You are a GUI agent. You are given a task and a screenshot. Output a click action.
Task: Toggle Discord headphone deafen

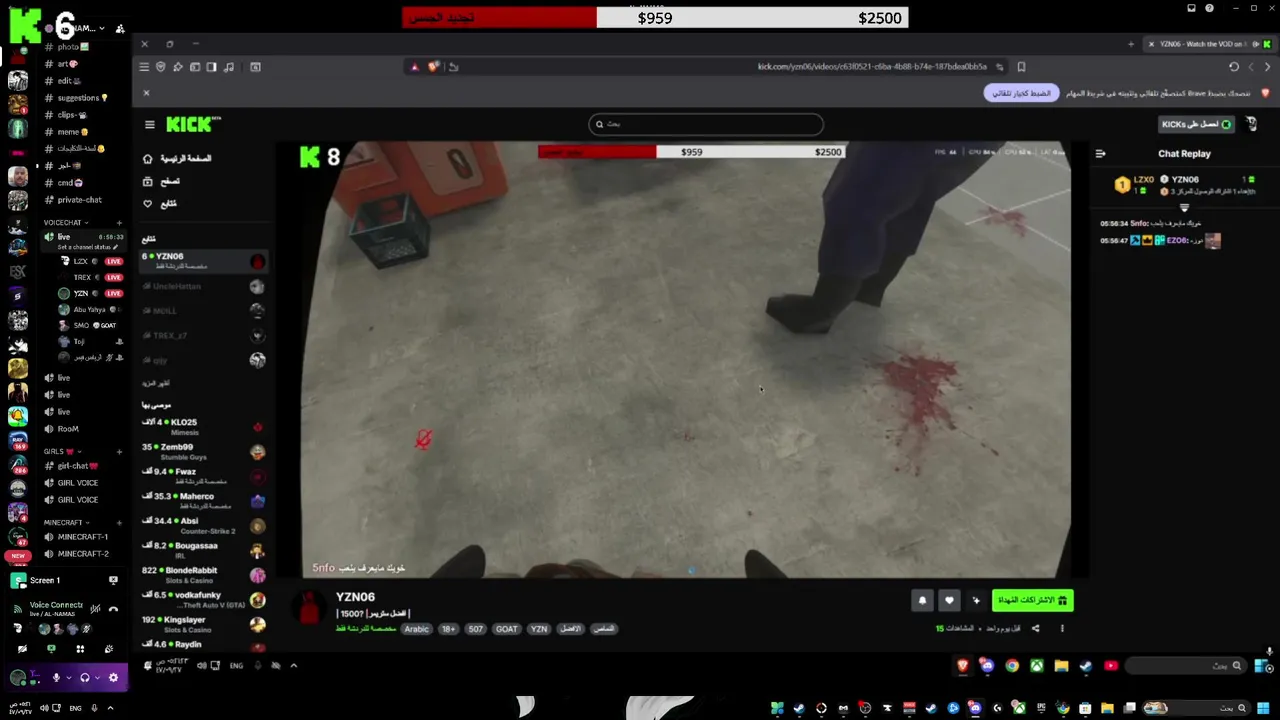pyautogui.click(x=85, y=677)
